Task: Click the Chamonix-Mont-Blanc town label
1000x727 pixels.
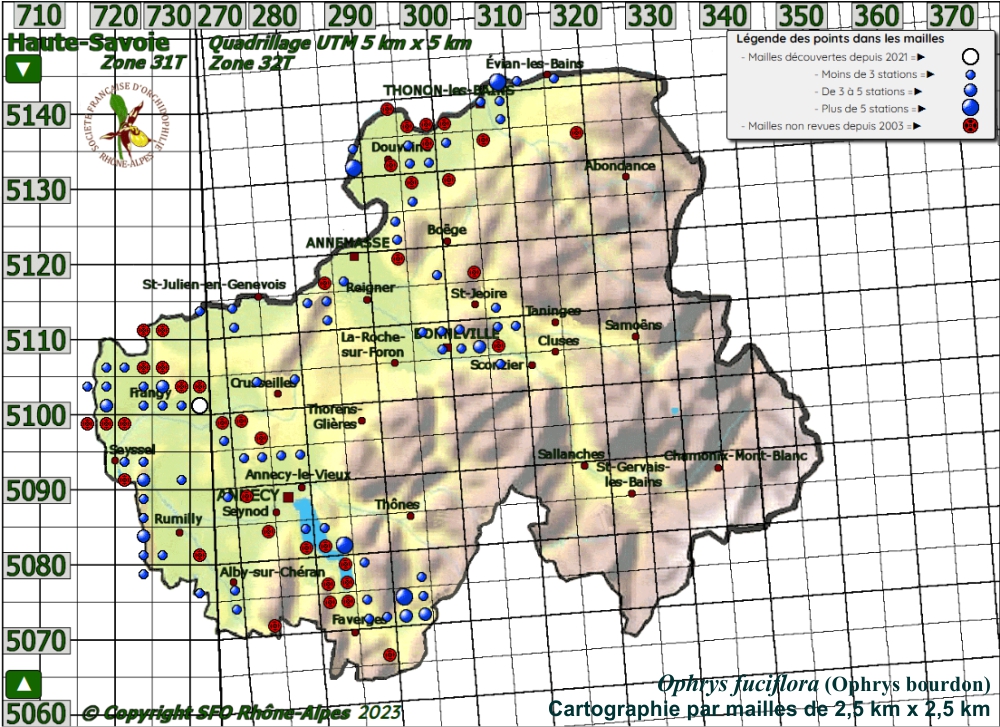Action: coord(734,456)
